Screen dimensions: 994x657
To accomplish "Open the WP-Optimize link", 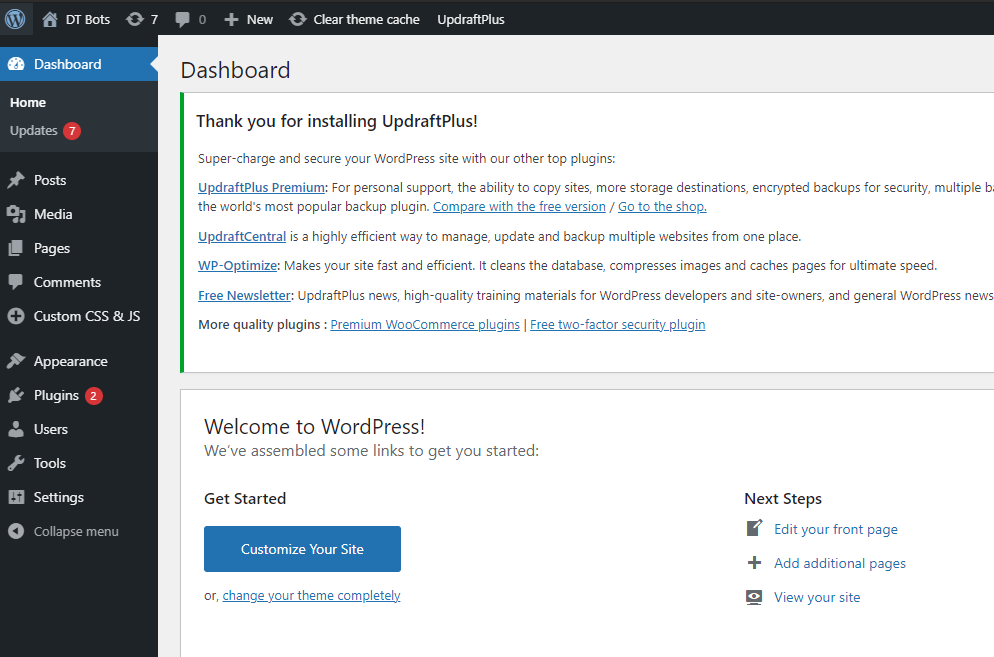I will [238, 266].
